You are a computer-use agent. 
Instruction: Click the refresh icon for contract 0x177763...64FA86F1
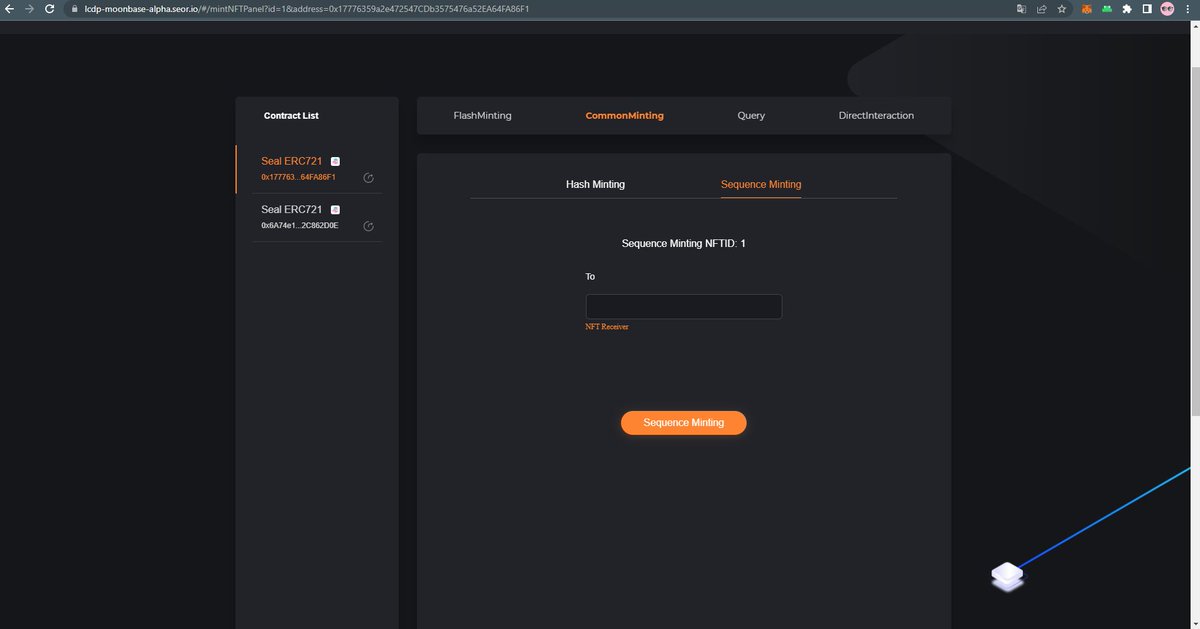click(x=368, y=178)
